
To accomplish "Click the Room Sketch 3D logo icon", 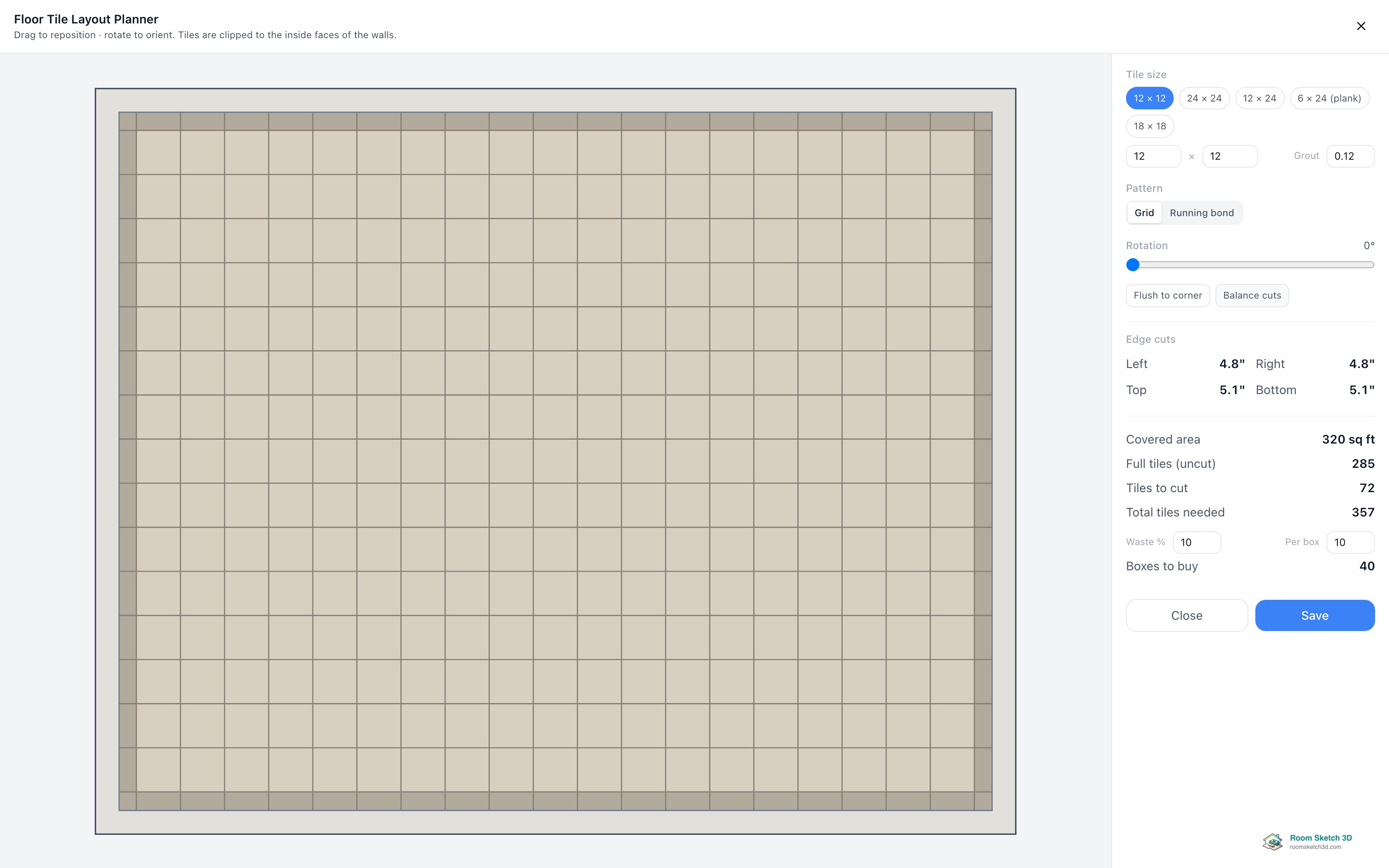I will click(x=1273, y=842).
